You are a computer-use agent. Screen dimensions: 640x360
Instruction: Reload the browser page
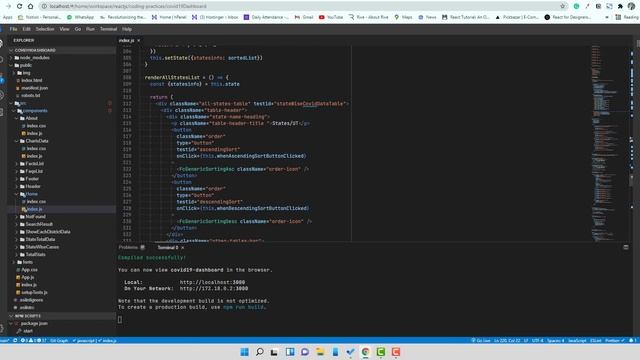click(19, 6)
